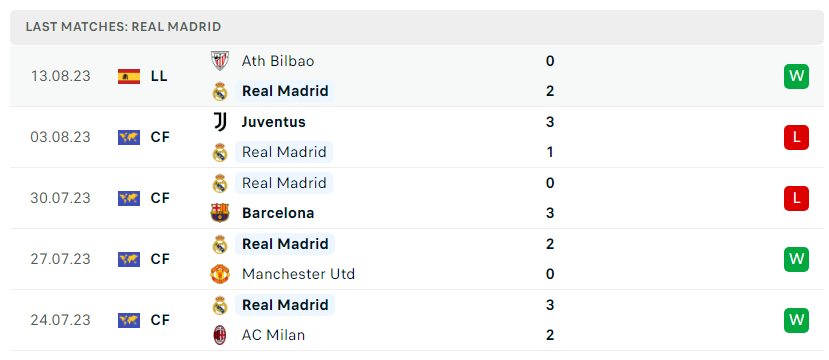Click the red L badge for Juventus match

tap(796, 137)
